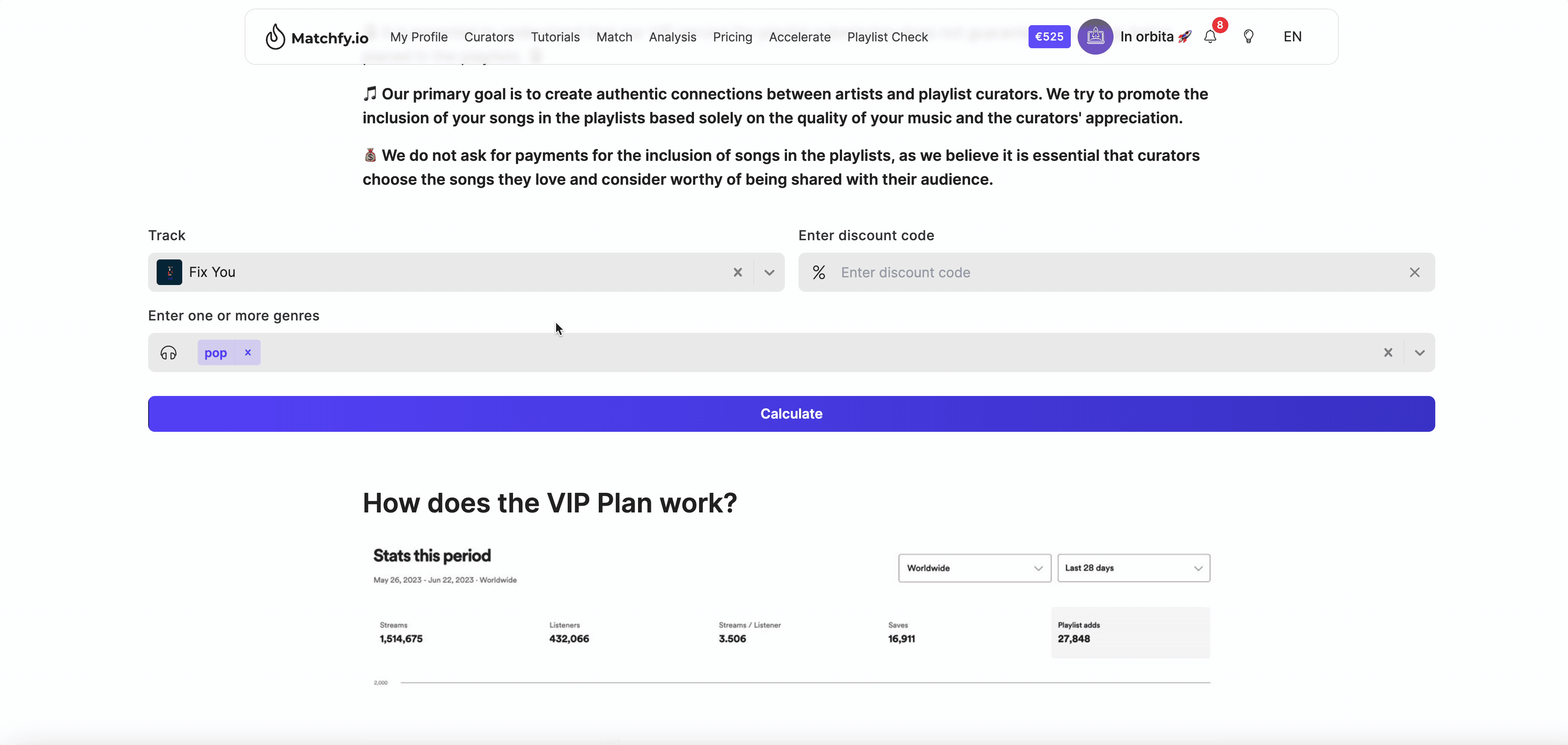Click the user avatar profile icon
The width and height of the screenshot is (1568, 745).
1096,36
